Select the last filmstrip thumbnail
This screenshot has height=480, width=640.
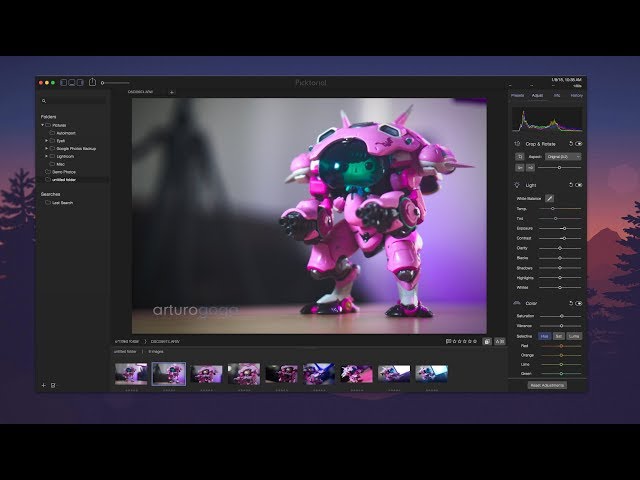431,374
